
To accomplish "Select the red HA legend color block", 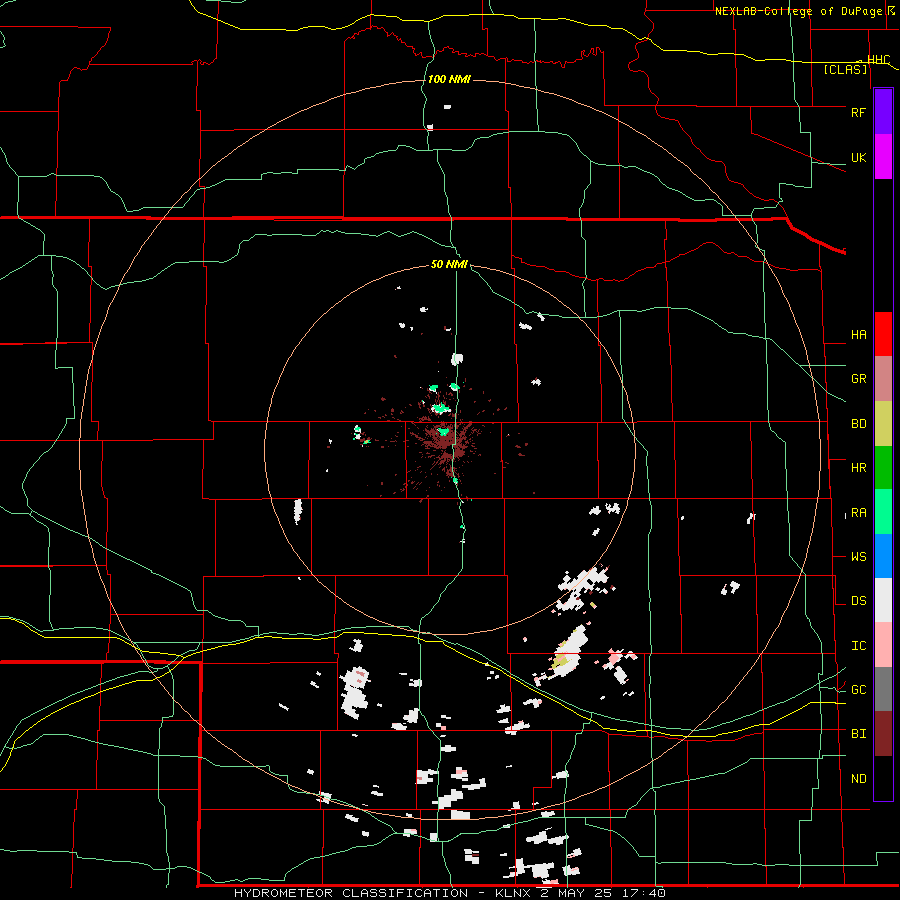I will click(x=883, y=334).
